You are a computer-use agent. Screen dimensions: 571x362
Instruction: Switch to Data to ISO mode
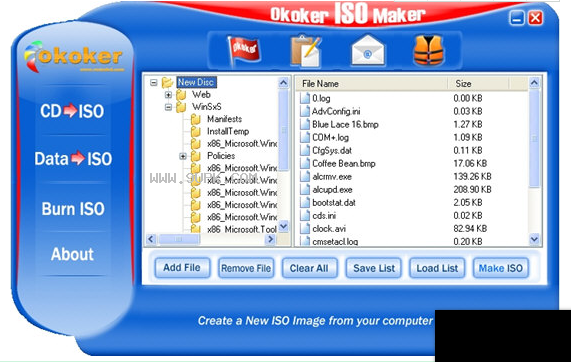click(73, 159)
